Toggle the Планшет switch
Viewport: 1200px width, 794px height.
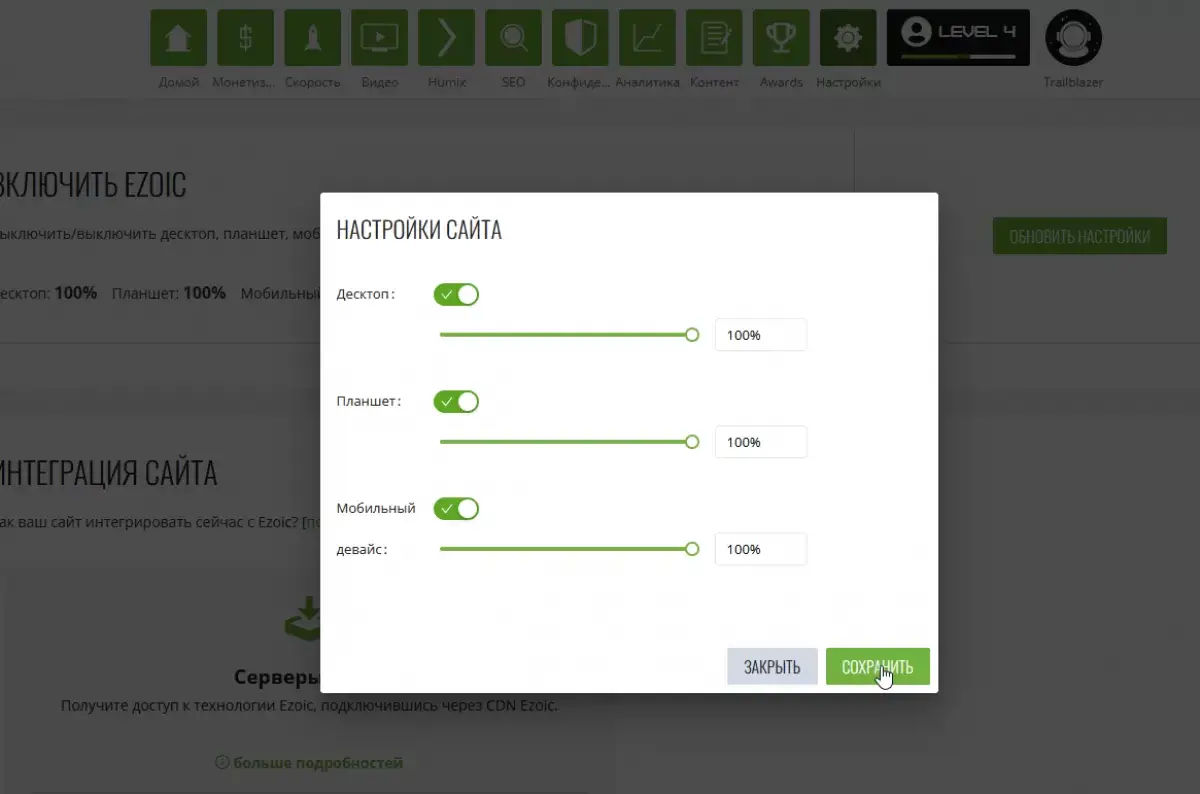click(456, 402)
